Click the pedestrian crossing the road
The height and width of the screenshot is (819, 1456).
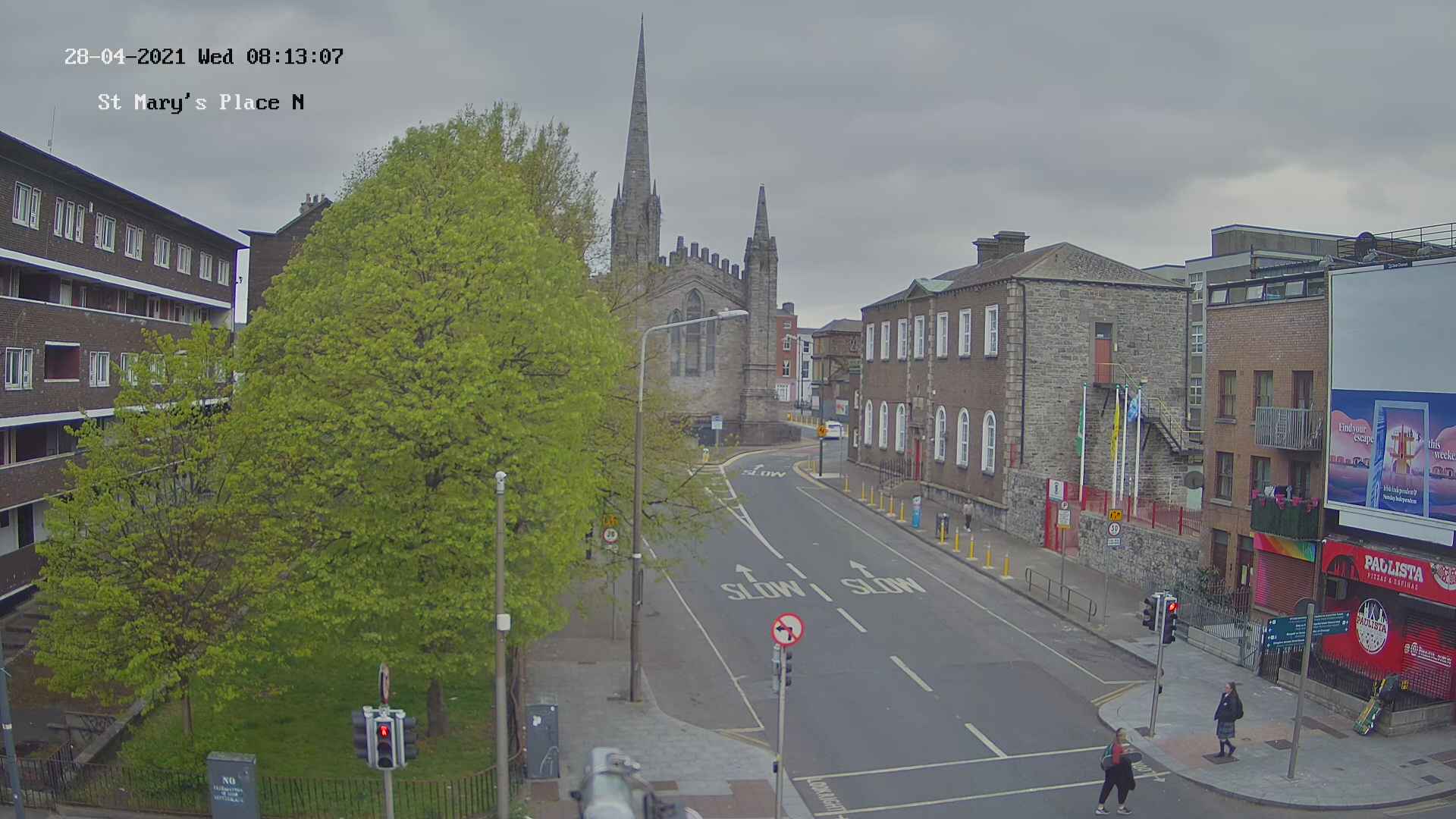click(x=1116, y=770)
